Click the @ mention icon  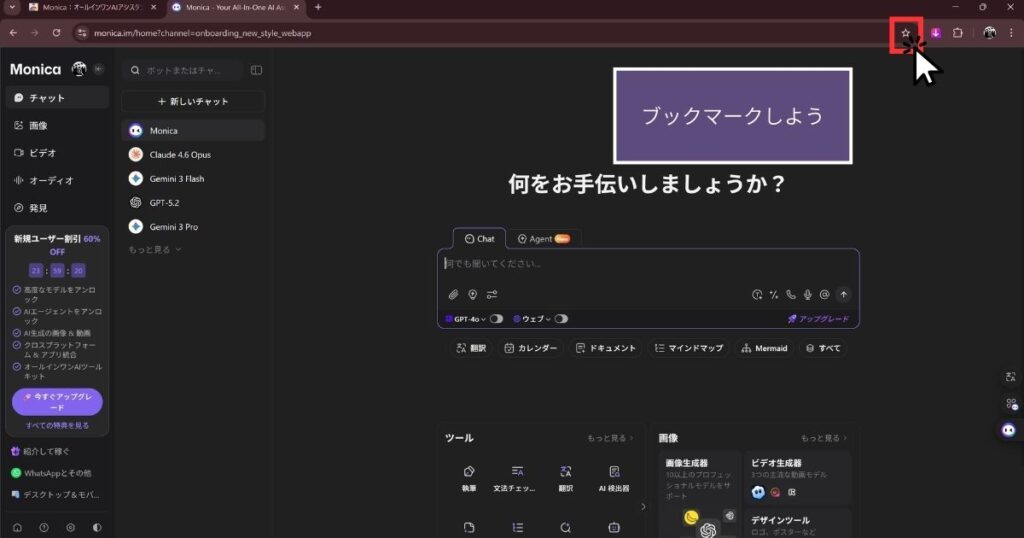(x=824, y=295)
